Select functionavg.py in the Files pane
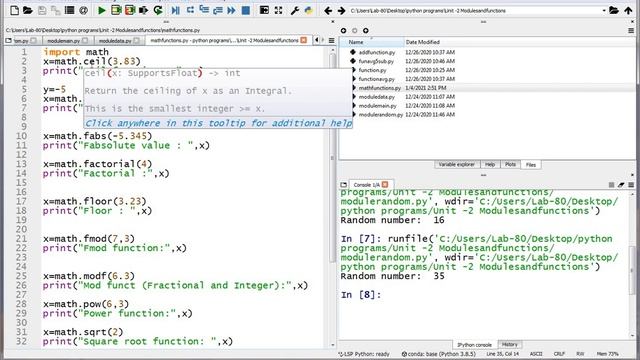This screenshot has height=360, width=640. [377, 79]
